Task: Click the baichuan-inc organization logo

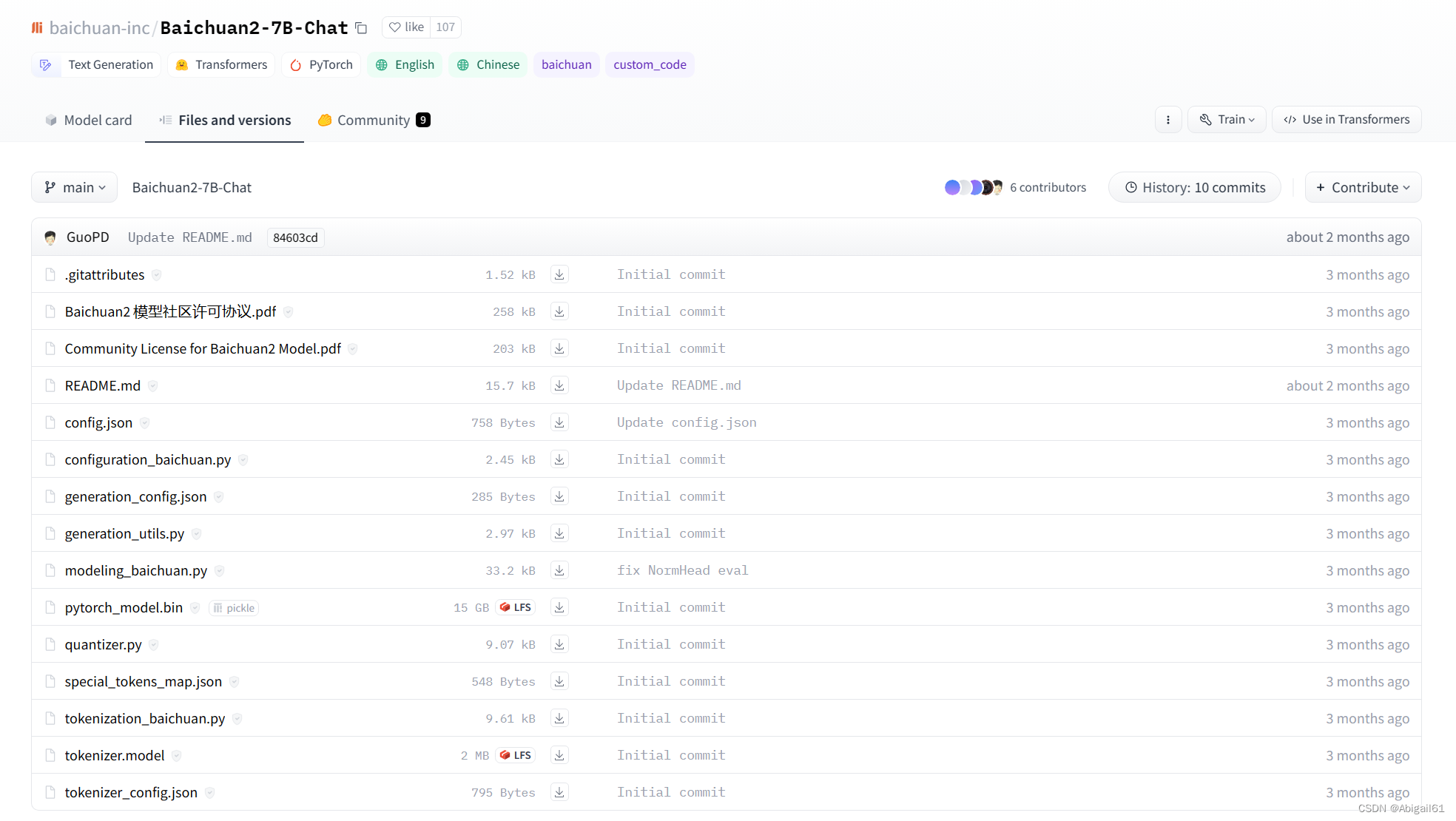Action: coord(37,28)
